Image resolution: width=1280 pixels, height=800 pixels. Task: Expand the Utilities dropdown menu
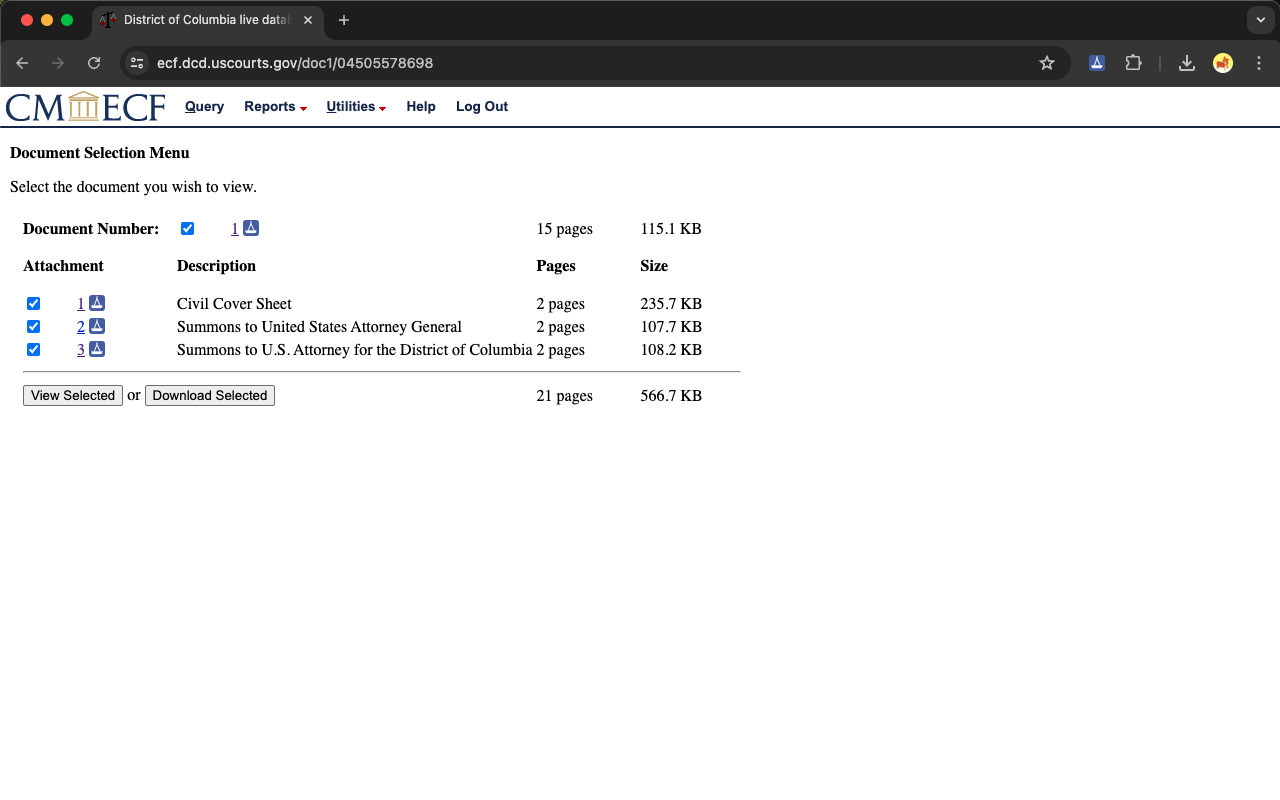[356, 107]
